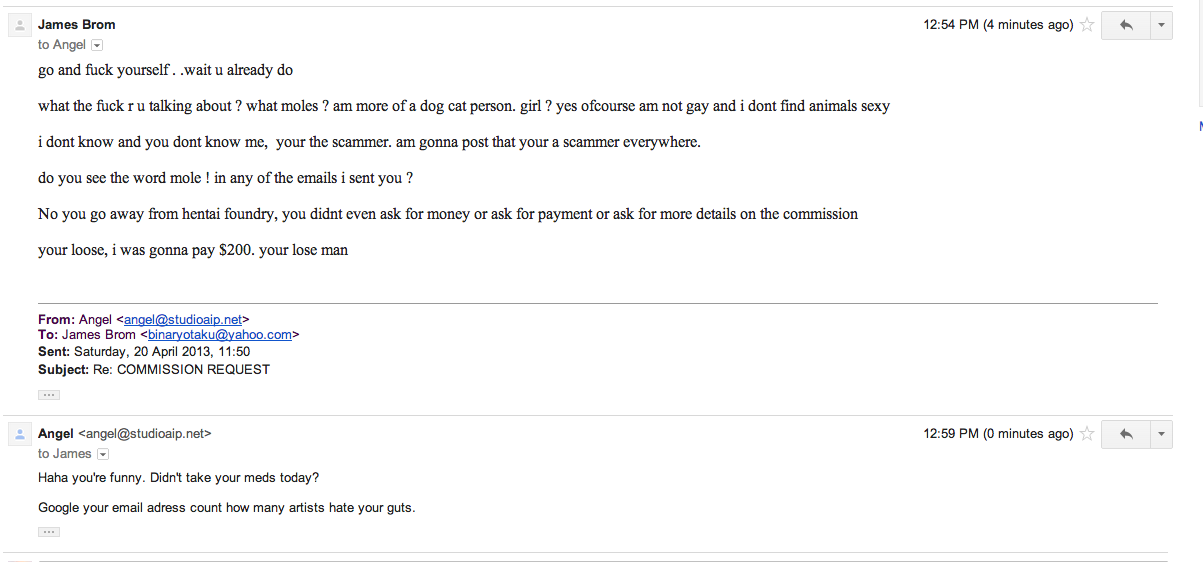The image size is (1203, 562).
Task: Open more options next to Angel's reply button
Action: pos(1161,434)
